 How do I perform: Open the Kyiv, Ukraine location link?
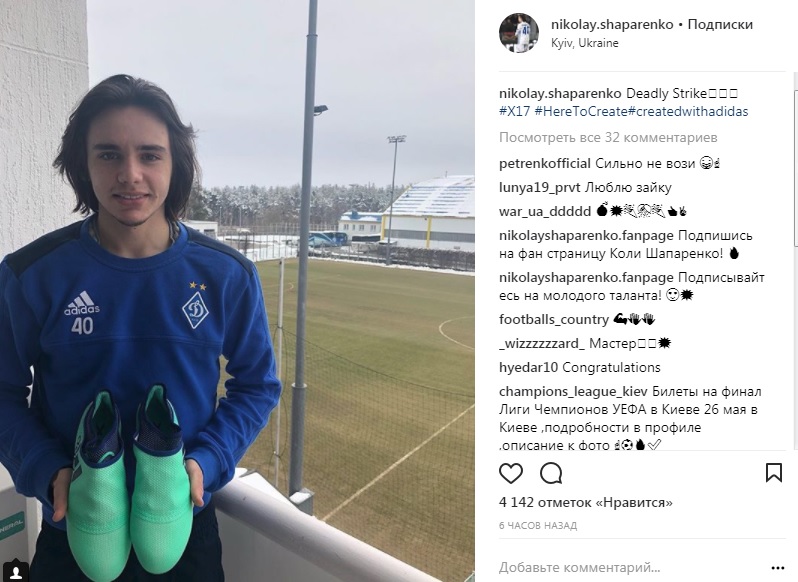585,43
